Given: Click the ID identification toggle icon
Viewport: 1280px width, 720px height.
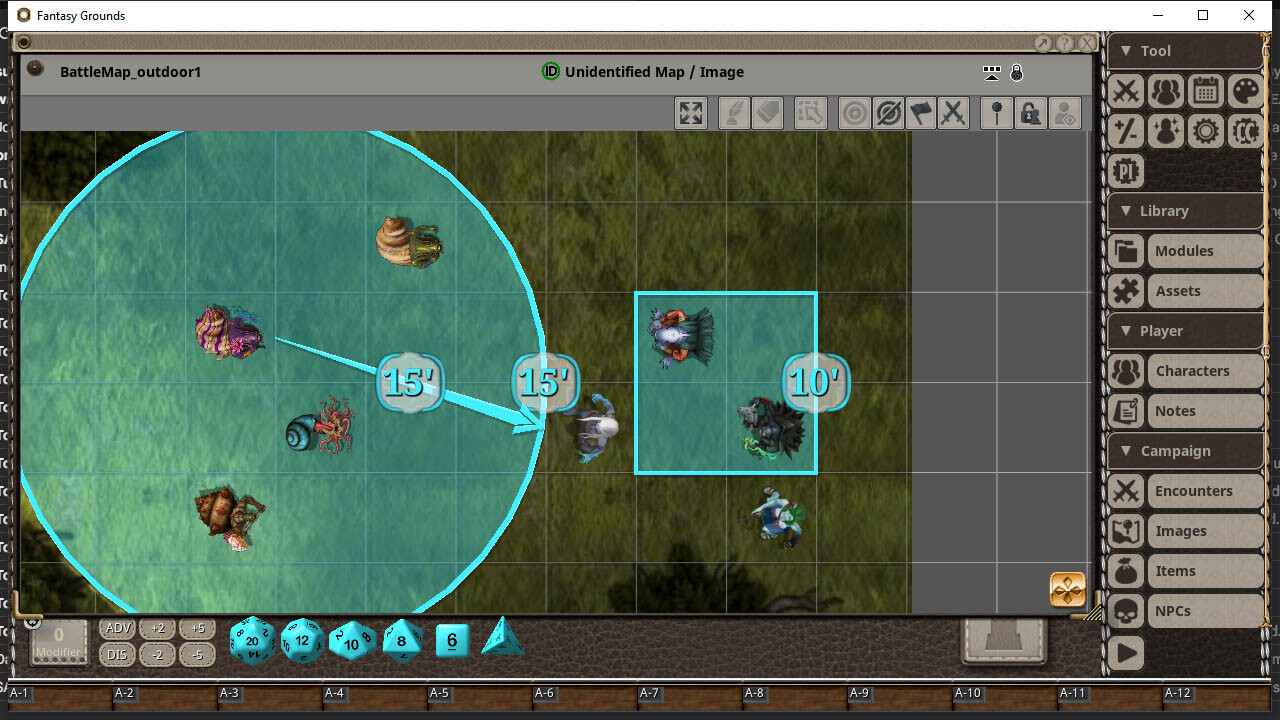Looking at the screenshot, I should (x=550, y=72).
